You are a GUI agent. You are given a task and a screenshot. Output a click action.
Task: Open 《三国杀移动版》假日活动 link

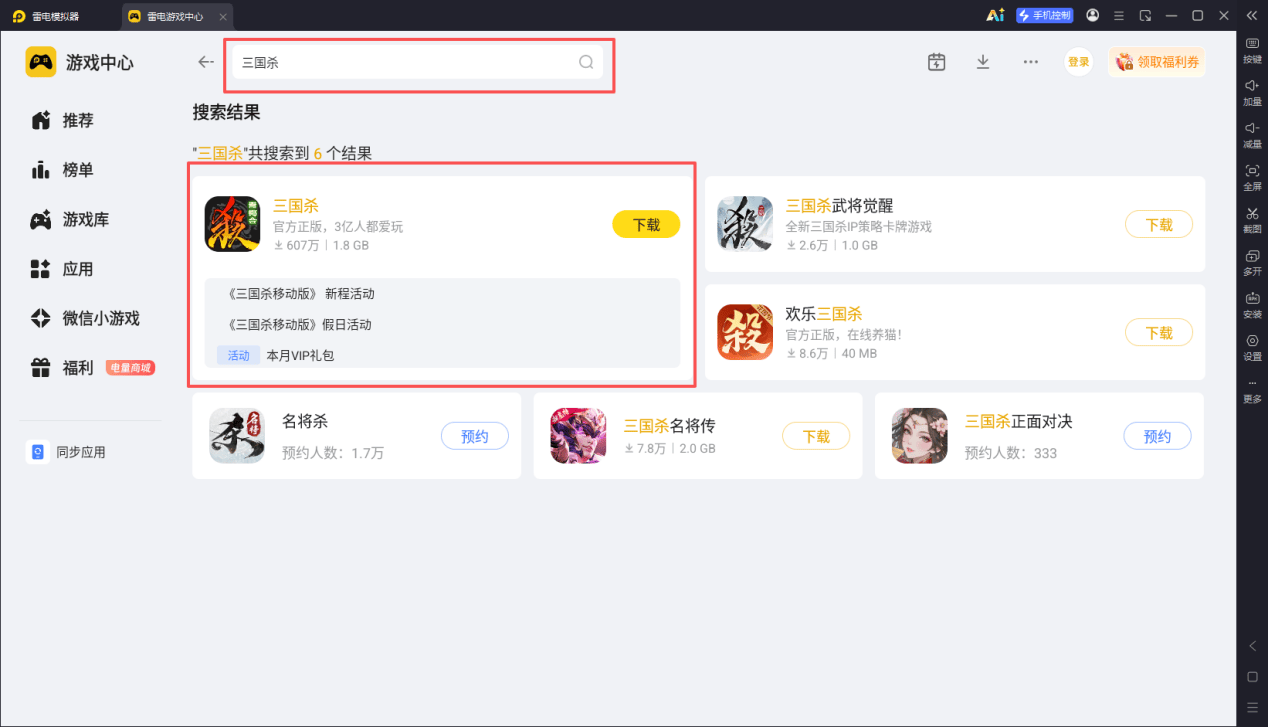299,325
